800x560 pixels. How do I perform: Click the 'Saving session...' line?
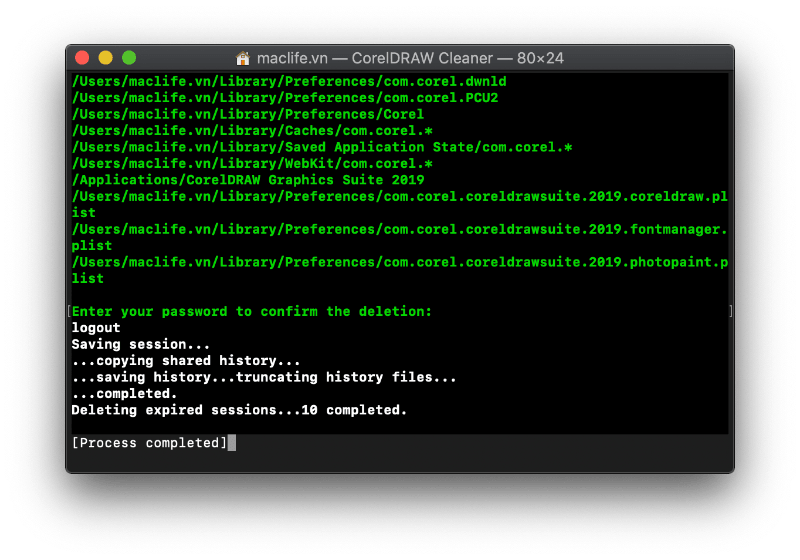[141, 344]
